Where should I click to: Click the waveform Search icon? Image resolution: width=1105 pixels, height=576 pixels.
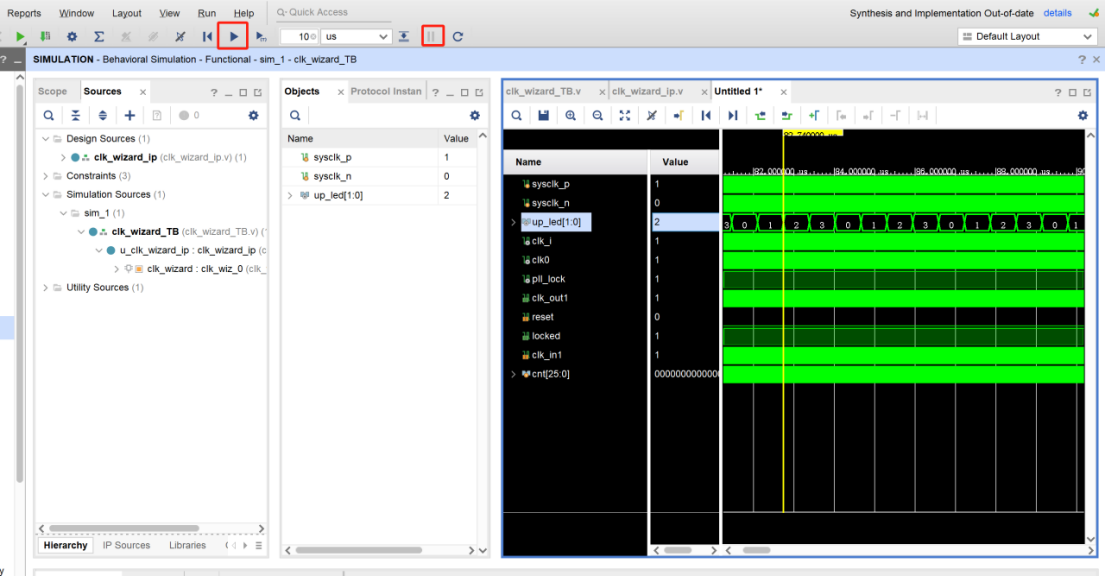pyautogui.click(x=517, y=116)
